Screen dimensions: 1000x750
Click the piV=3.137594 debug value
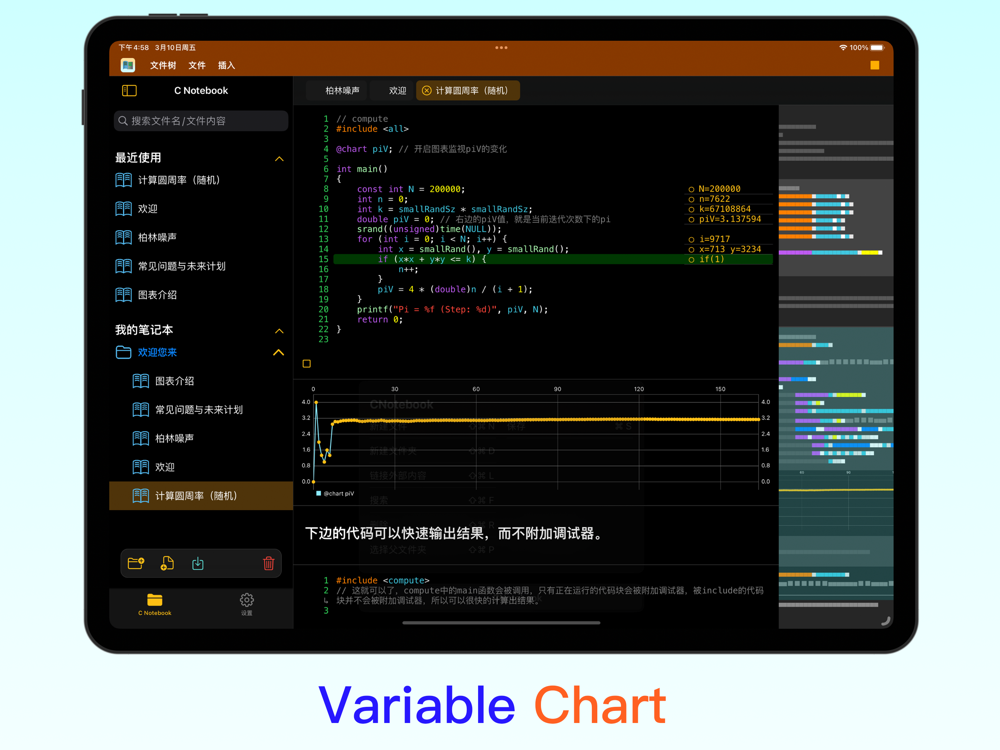tap(730, 219)
